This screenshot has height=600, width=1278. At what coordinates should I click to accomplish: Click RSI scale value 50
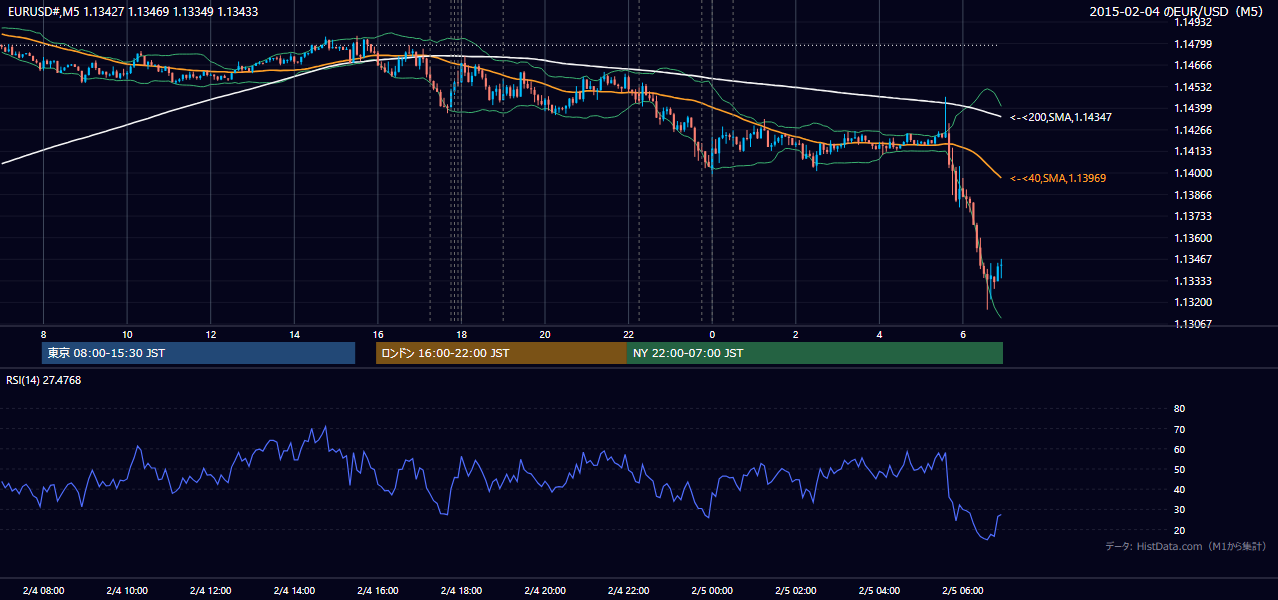1179,469
